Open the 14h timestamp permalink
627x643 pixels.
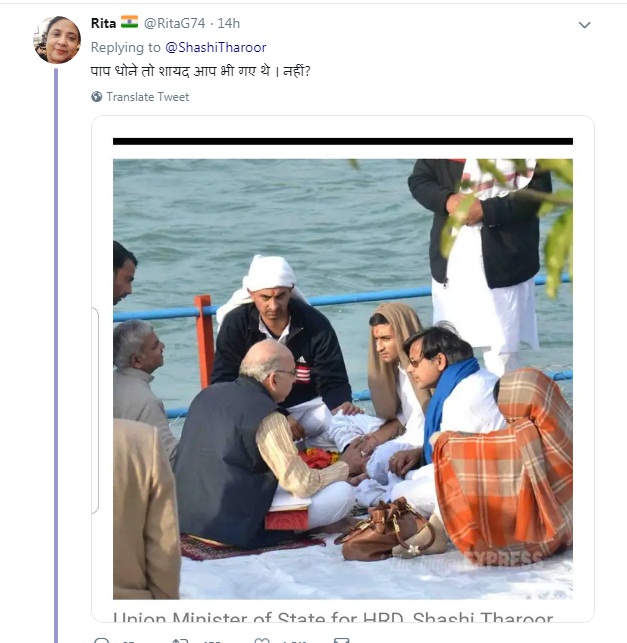coord(228,23)
